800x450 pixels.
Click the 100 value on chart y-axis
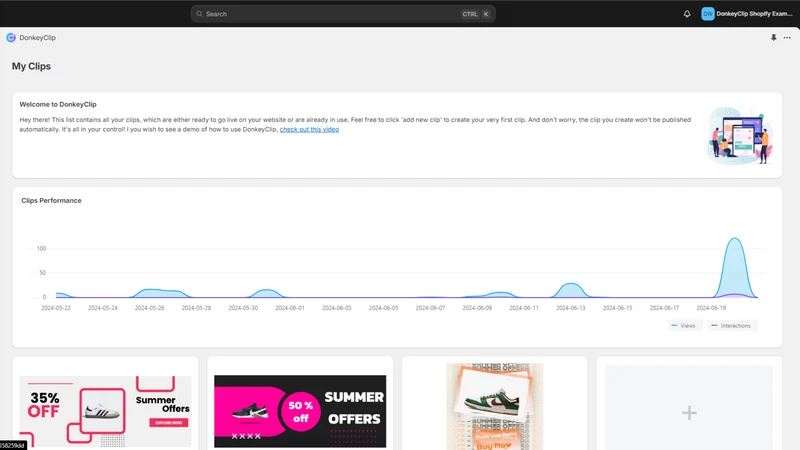pos(41,248)
